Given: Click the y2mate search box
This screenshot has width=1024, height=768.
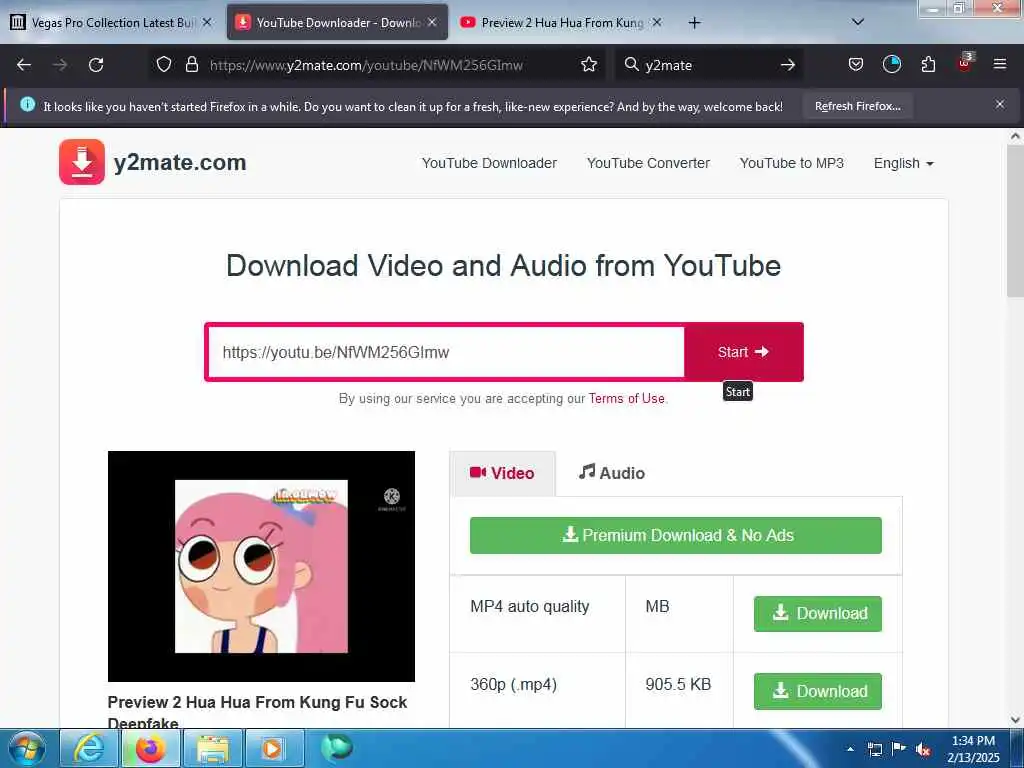Looking at the screenshot, I should (x=709, y=65).
